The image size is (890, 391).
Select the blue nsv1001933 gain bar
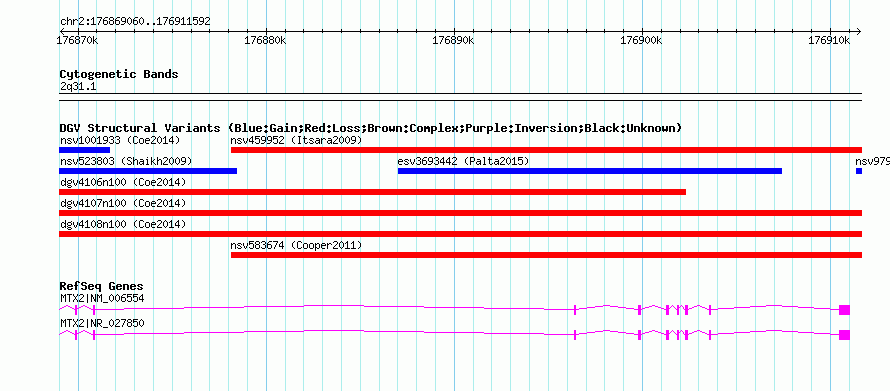pyautogui.click(x=85, y=150)
